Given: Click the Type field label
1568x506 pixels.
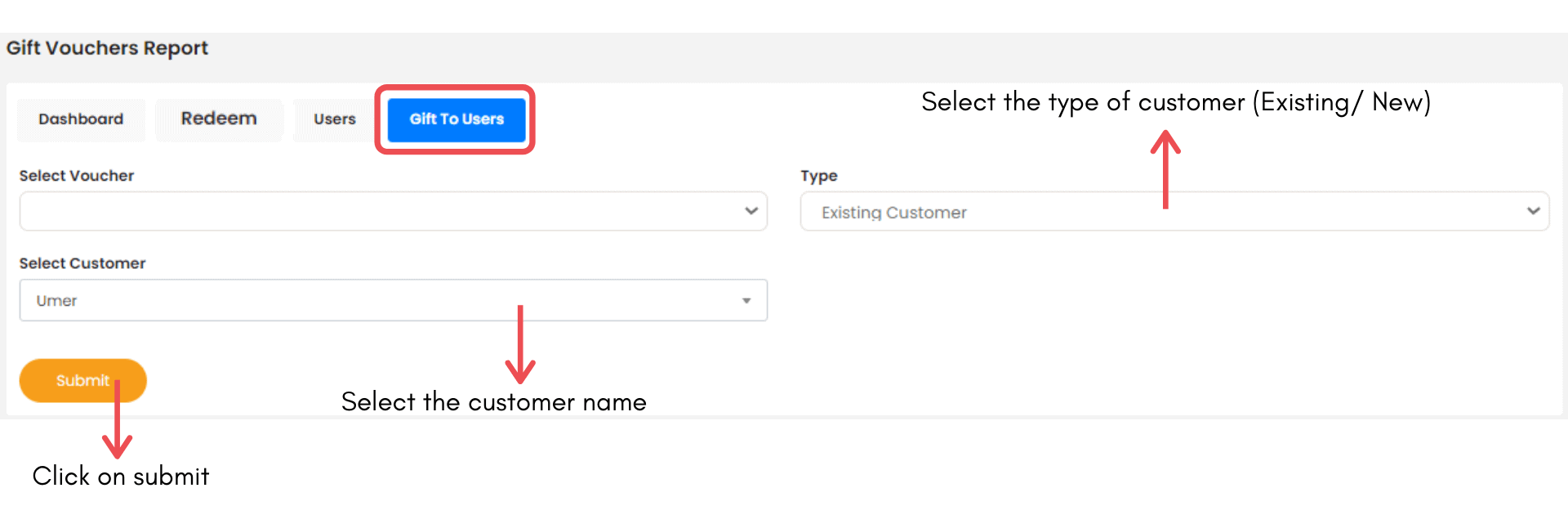Looking at the screenshot, I should [x=818, y=176].
